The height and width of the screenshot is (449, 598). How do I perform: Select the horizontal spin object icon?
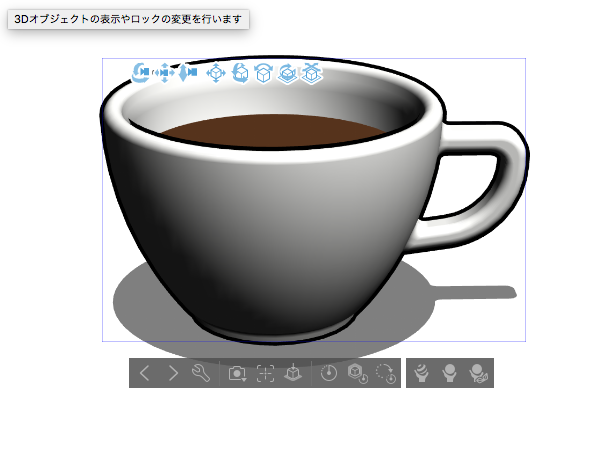click(287, 73)
